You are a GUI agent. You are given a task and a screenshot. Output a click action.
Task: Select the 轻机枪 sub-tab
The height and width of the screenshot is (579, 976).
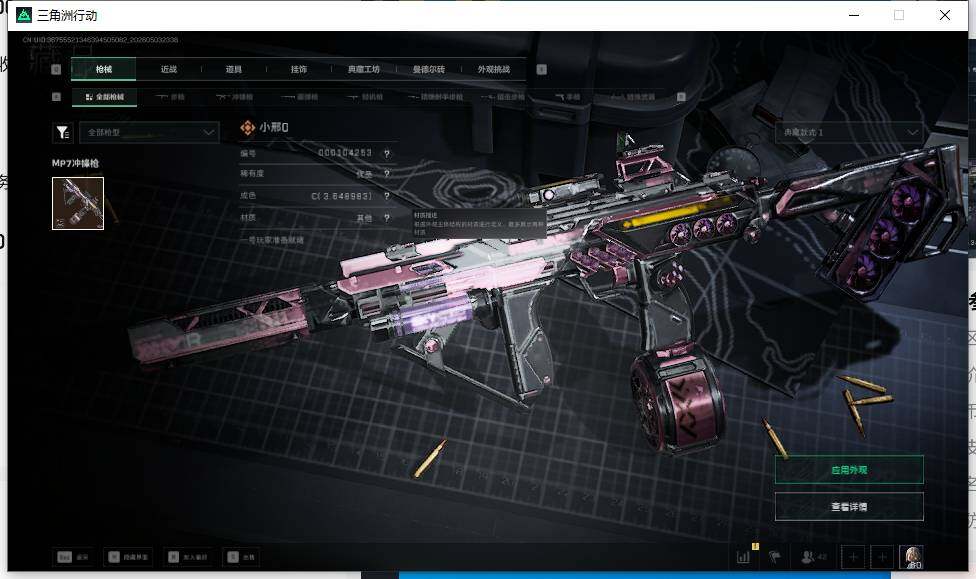pyautogui.click(x=365, y=97)
